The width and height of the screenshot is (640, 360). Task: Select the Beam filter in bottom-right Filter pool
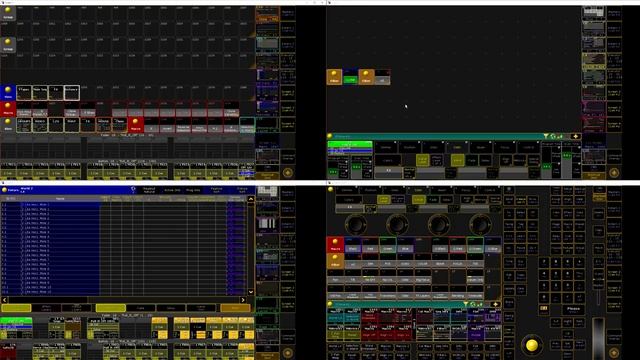440,261
